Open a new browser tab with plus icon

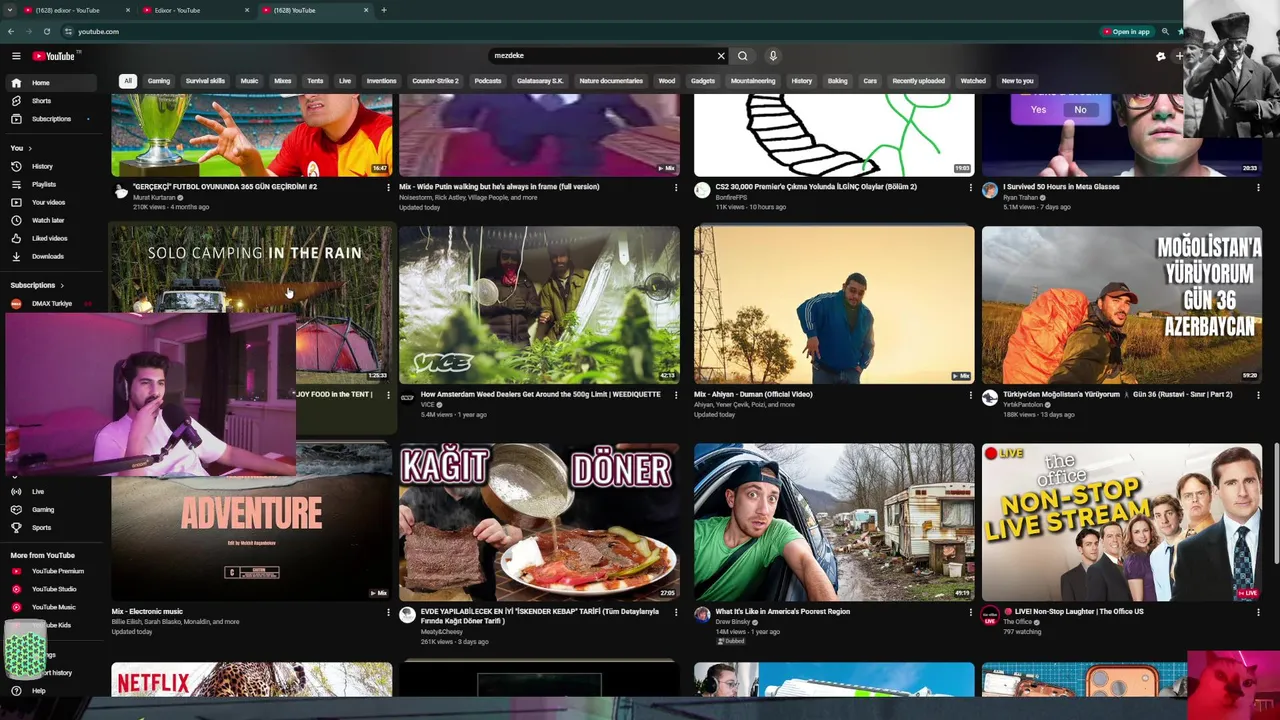[384, 10]
